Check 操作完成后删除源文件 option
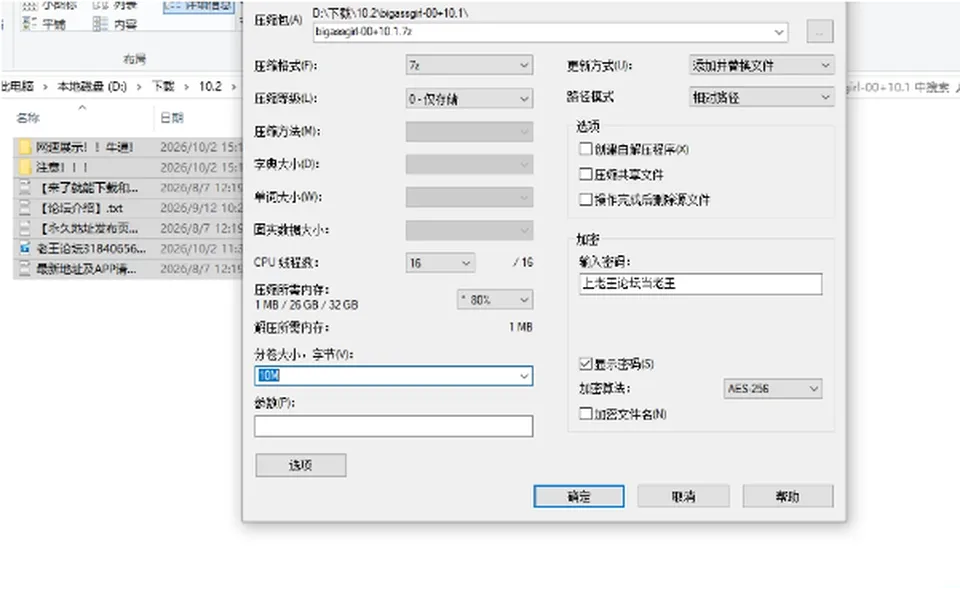960x589 pixels. pyautogui.click(x=585, y=199)
